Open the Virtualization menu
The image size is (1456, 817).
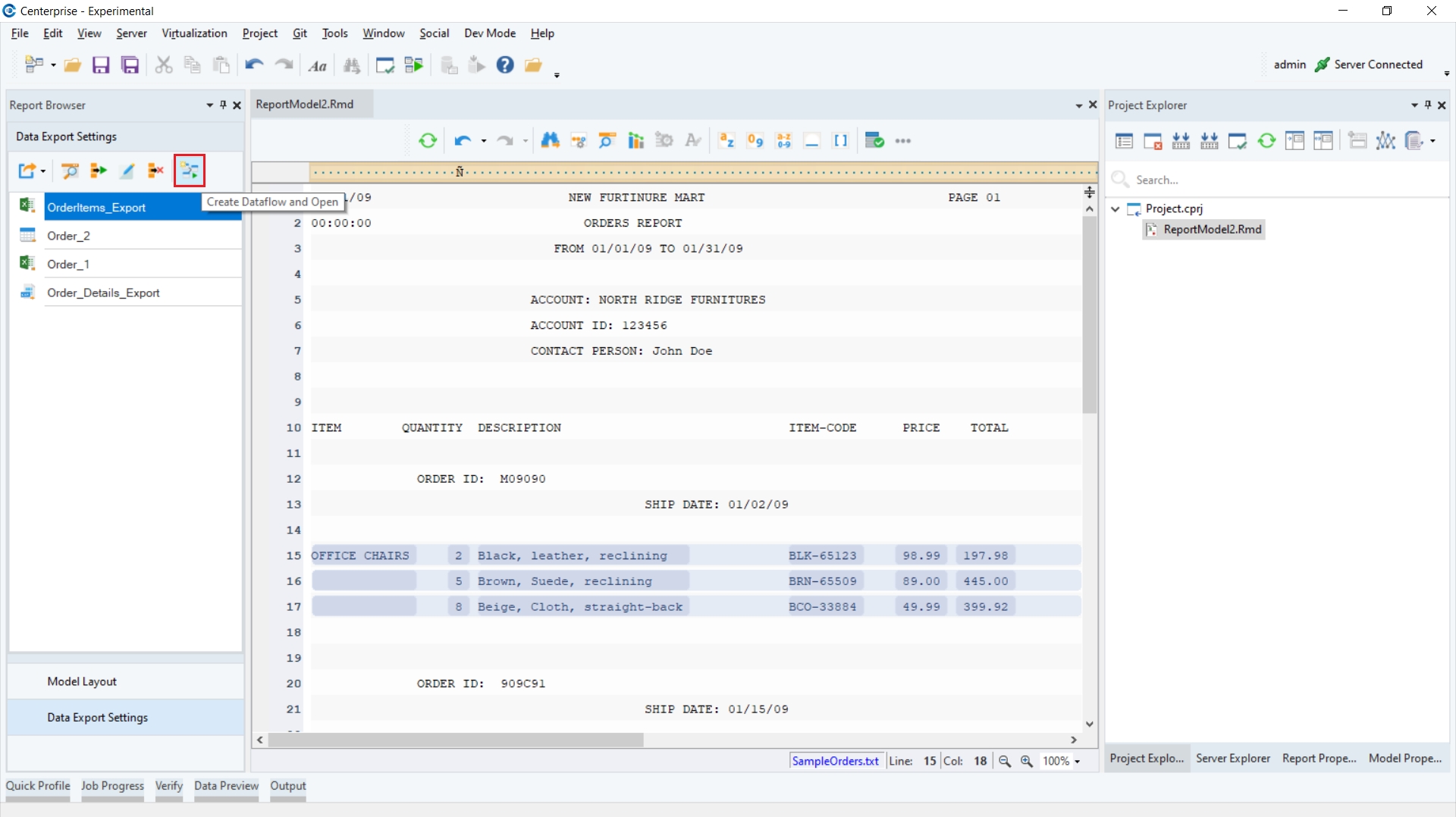pos(194,33)
